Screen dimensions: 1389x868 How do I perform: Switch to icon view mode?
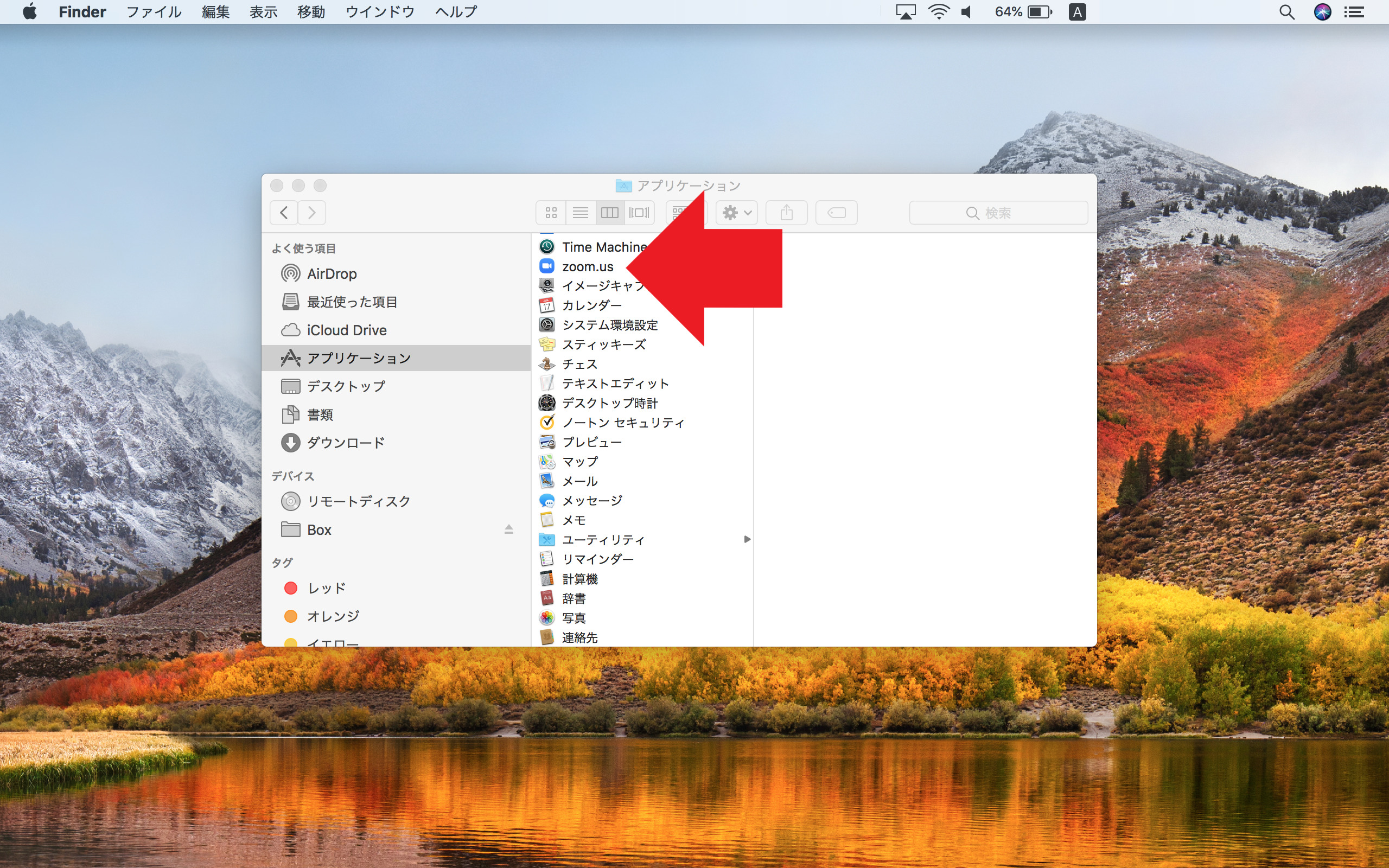tap(551, 213)
